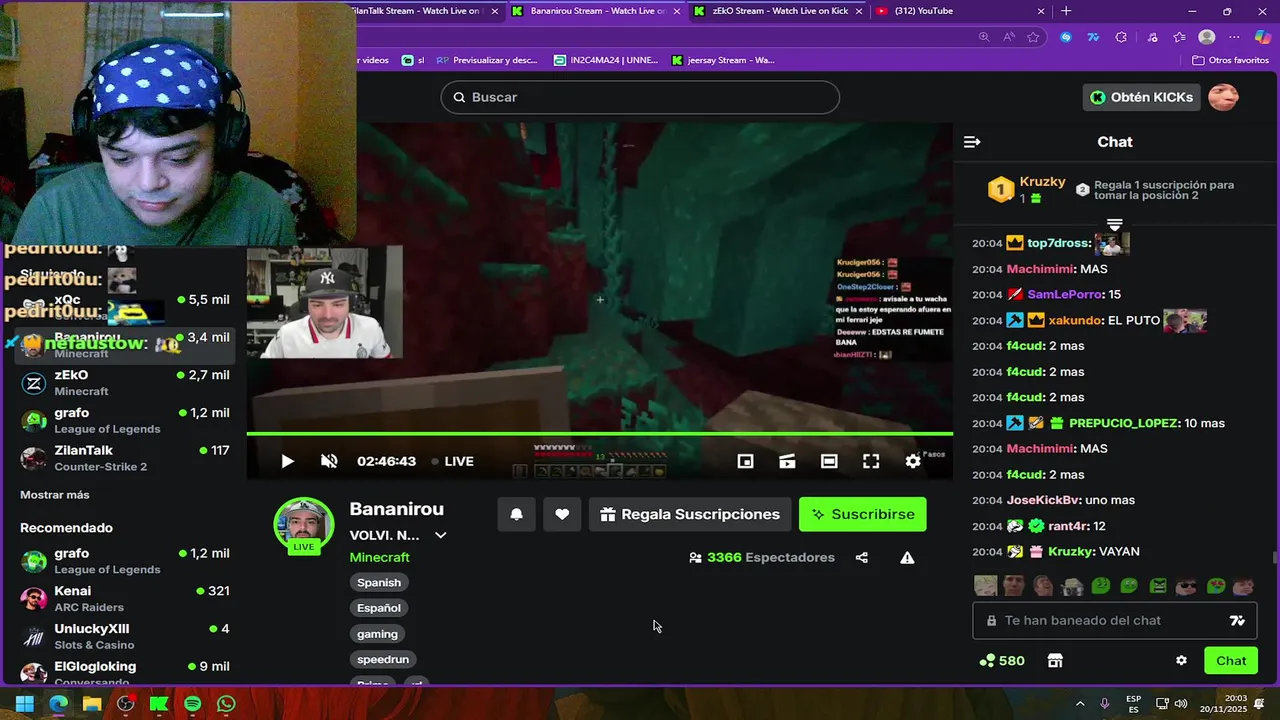
Task: Open Kruzky top gifter profile
Action: (1042, 182)
